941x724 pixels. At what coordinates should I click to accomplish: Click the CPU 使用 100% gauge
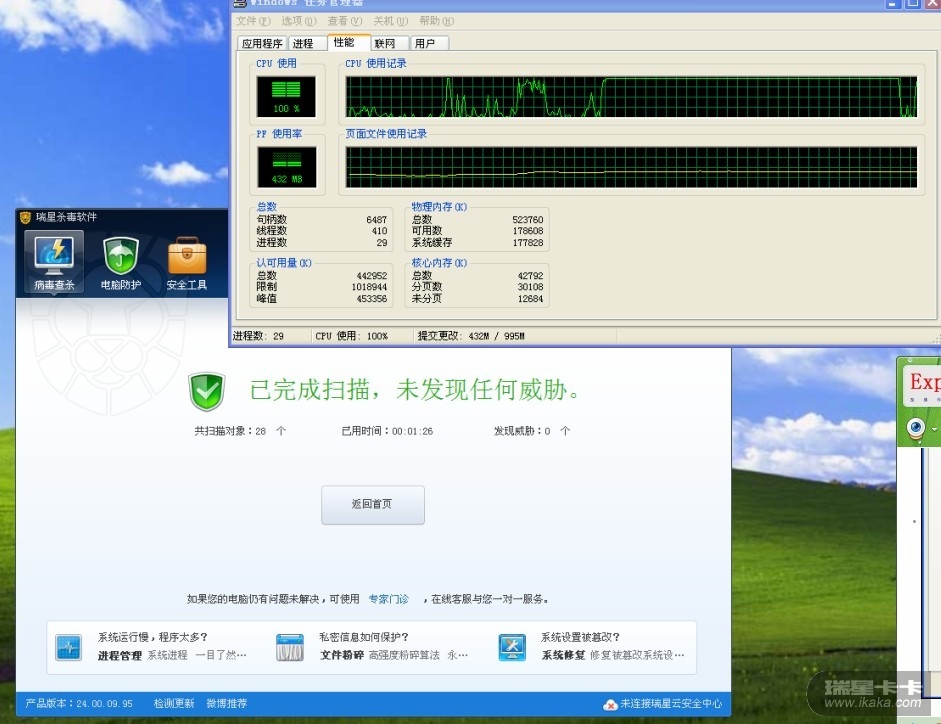tap(286, 97)
